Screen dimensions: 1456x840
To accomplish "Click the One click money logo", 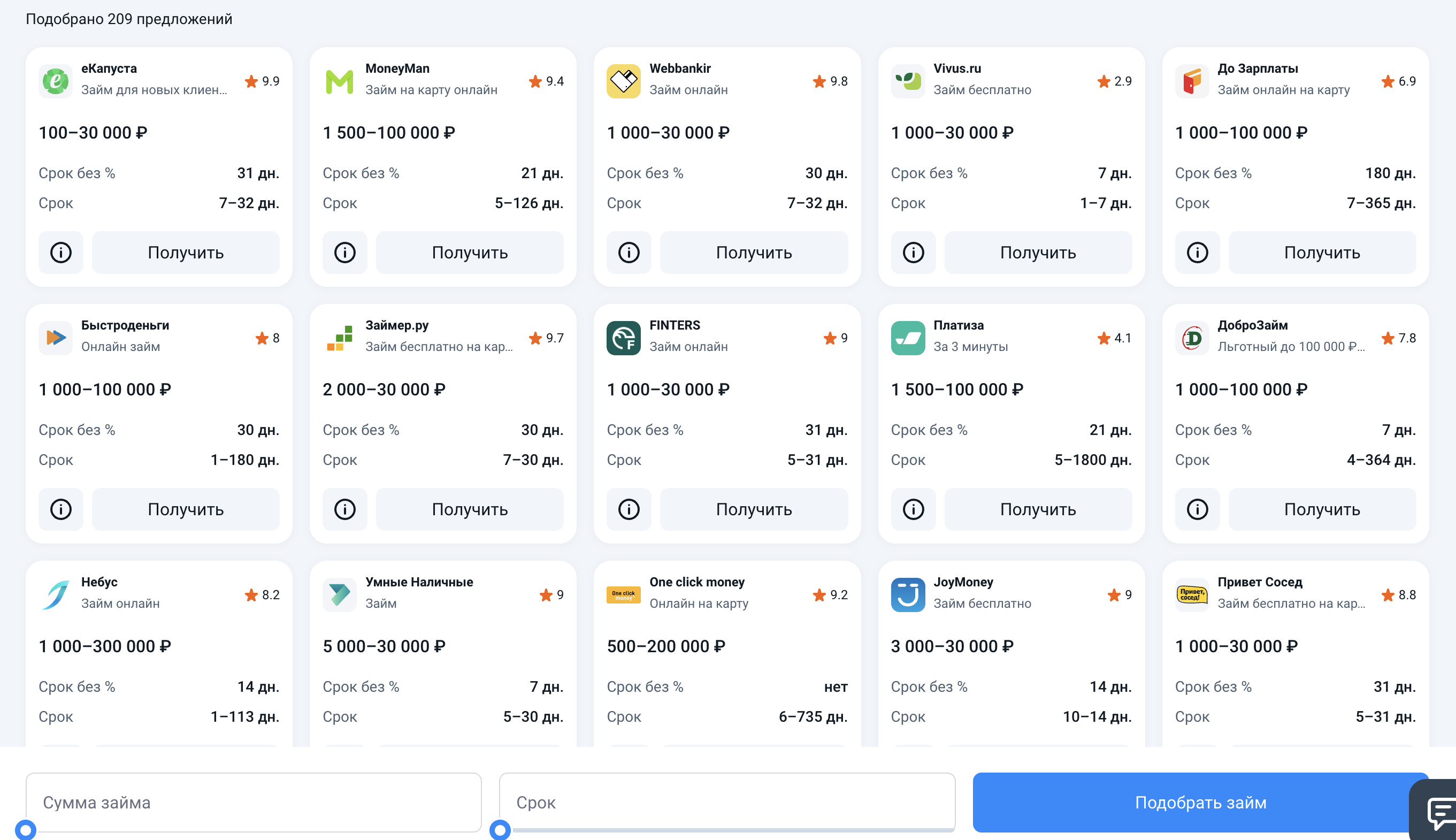I will coord(624,594).
